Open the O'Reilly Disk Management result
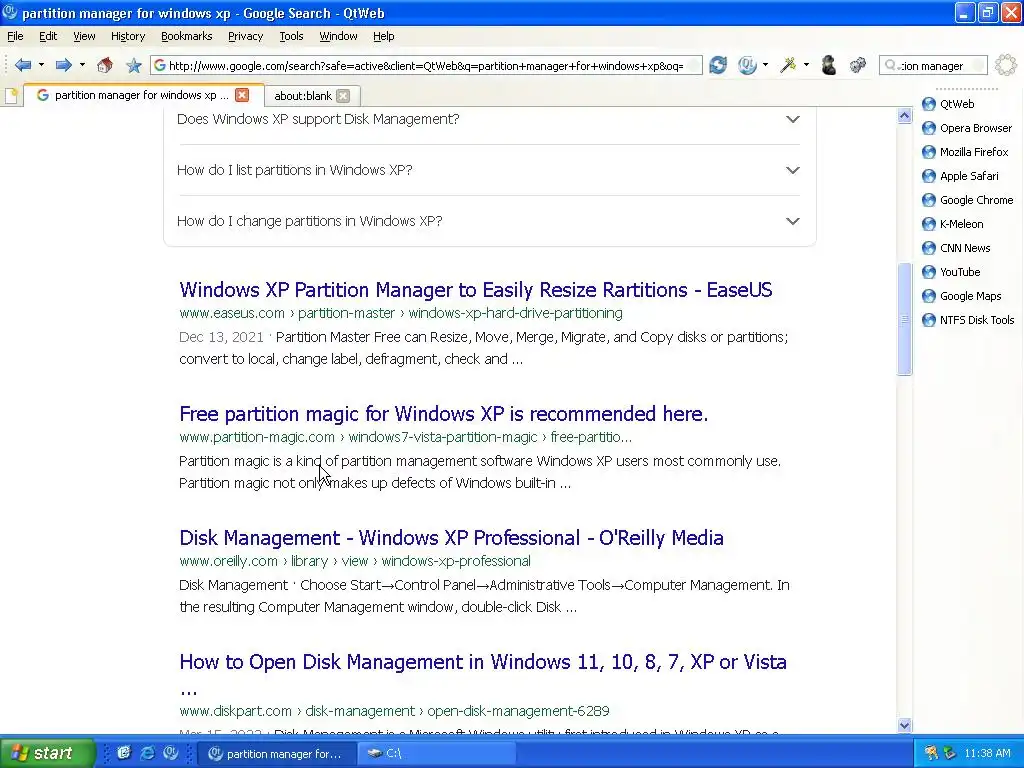This screenshot has height=768, width=1024. 451,538
